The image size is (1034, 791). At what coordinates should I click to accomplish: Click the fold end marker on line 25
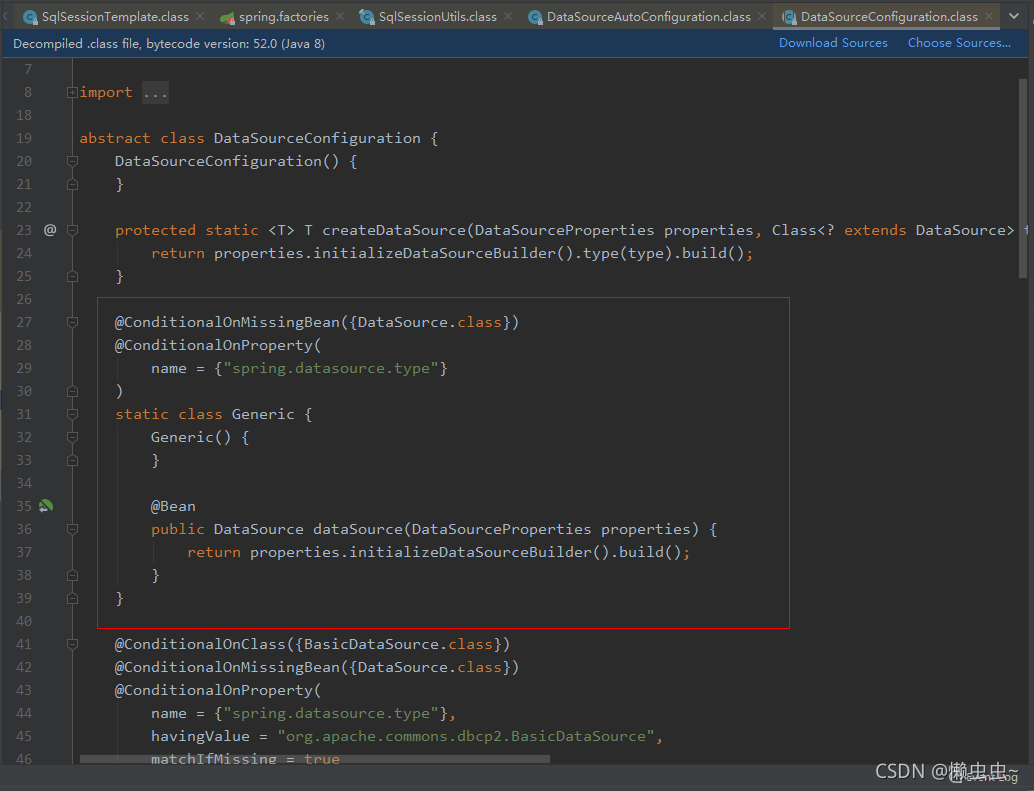coord(73,276)
